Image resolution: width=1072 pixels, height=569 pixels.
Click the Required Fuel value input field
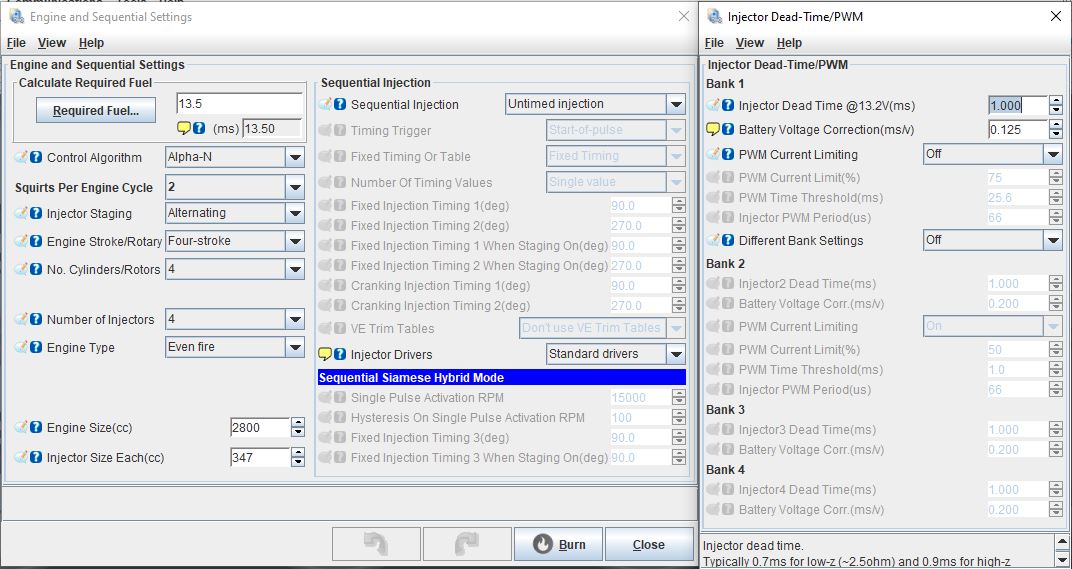[239, 104]
